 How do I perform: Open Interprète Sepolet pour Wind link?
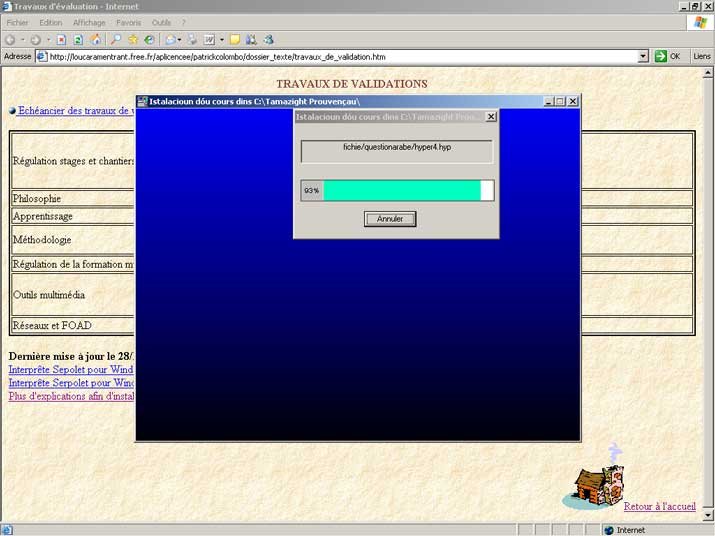[71, 369]
